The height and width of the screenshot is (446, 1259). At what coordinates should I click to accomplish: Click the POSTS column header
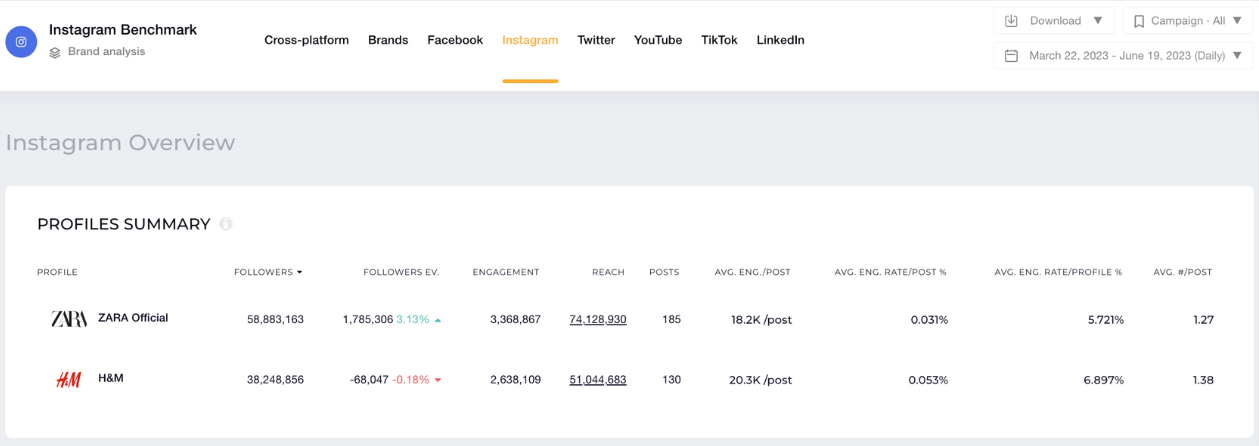pyautogui.click(x=664, y=272)
